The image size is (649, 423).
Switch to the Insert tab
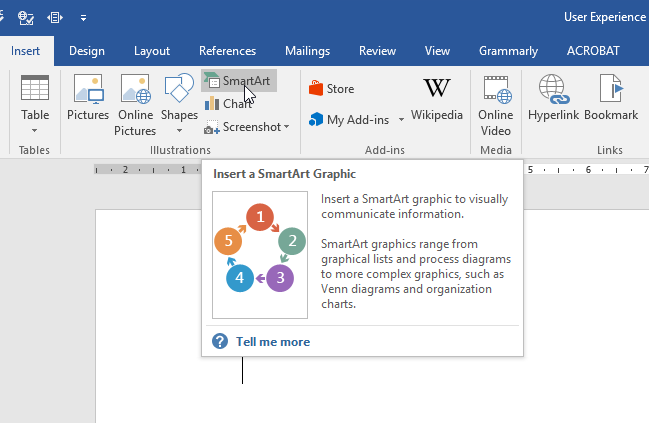[25, 51]
